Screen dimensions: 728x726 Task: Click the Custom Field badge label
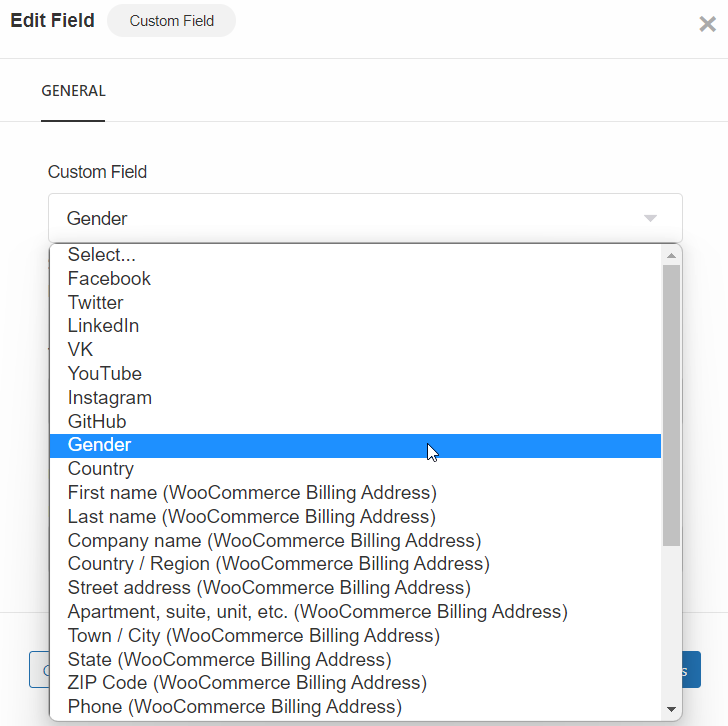coord(171,21)
